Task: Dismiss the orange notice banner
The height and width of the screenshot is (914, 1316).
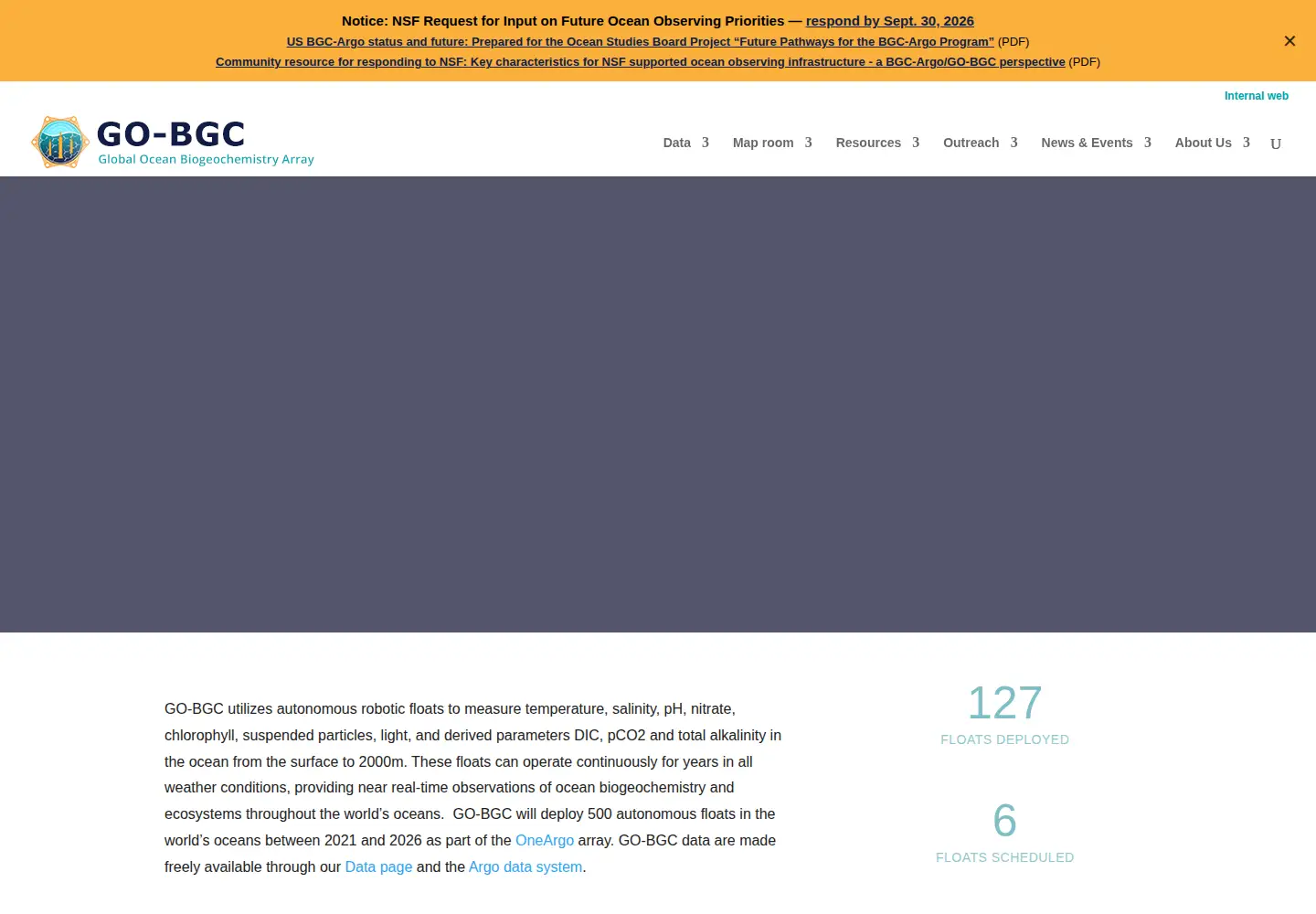Action: tap(1289, 41)
